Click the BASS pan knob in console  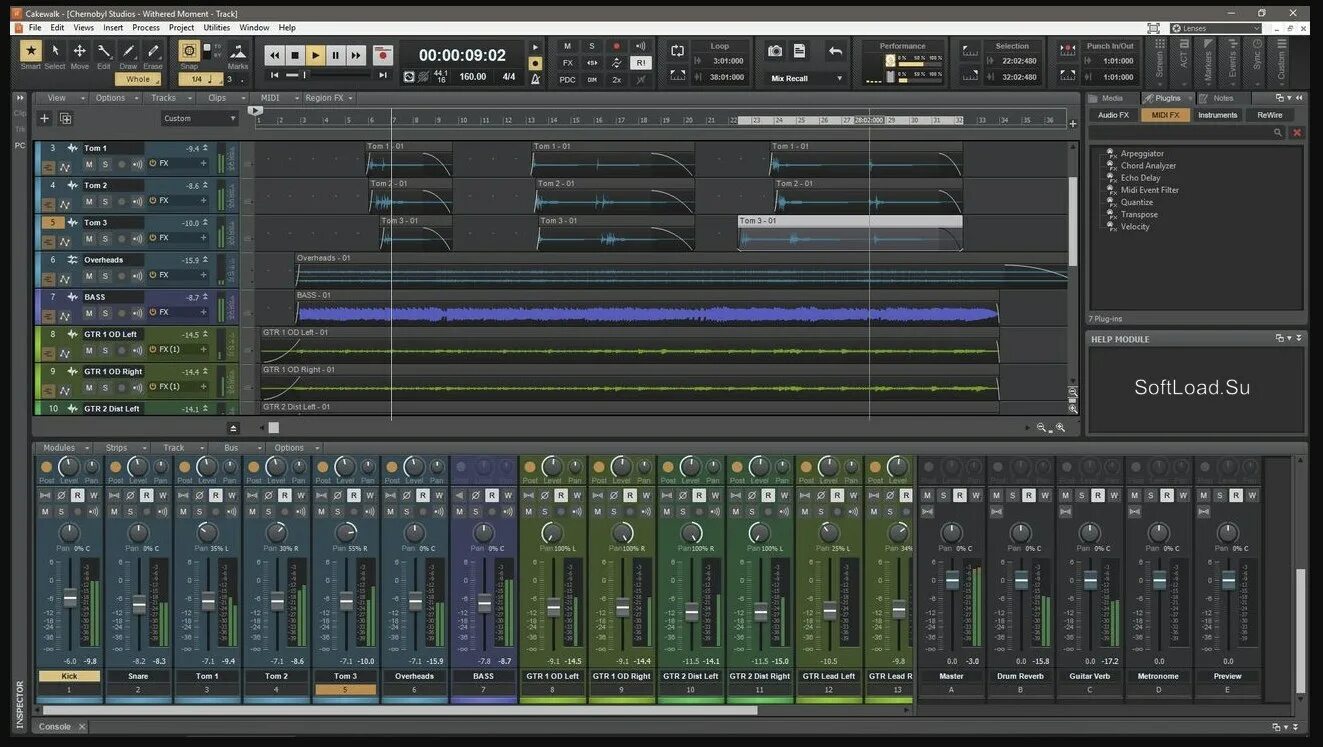pos(484,532)
